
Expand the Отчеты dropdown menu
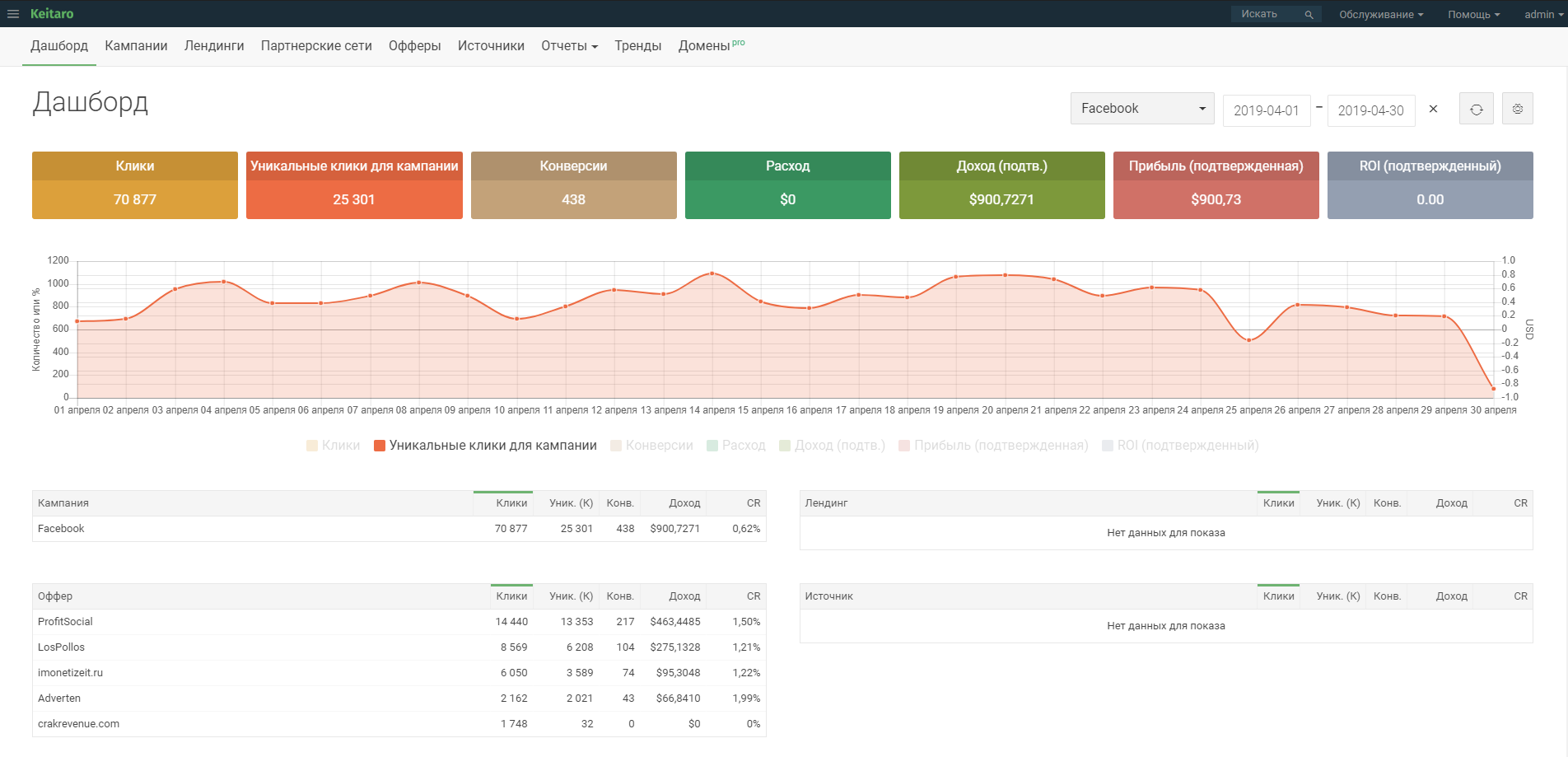pos(569,46)
